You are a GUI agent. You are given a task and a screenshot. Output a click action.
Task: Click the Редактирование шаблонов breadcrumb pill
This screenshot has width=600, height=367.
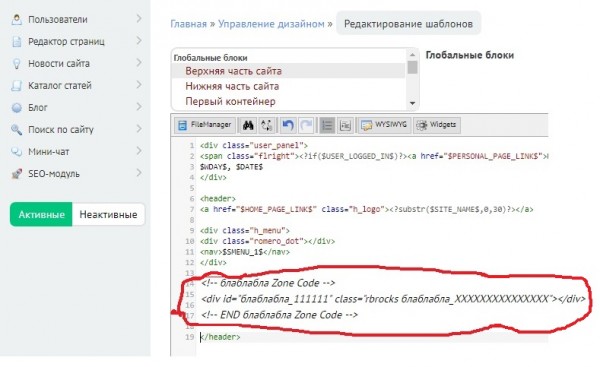pos(408,24)
